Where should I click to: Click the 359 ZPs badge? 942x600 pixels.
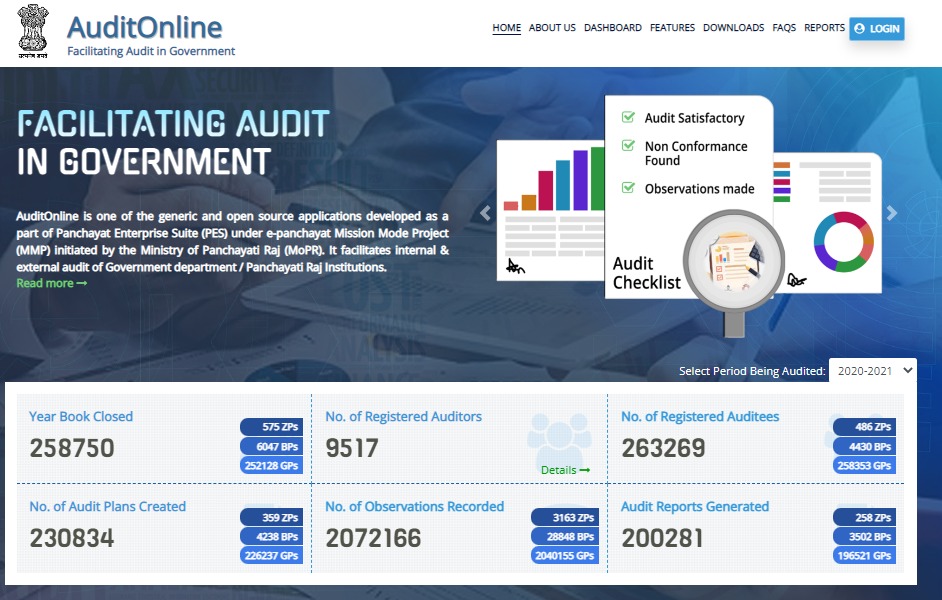(272, 517)
